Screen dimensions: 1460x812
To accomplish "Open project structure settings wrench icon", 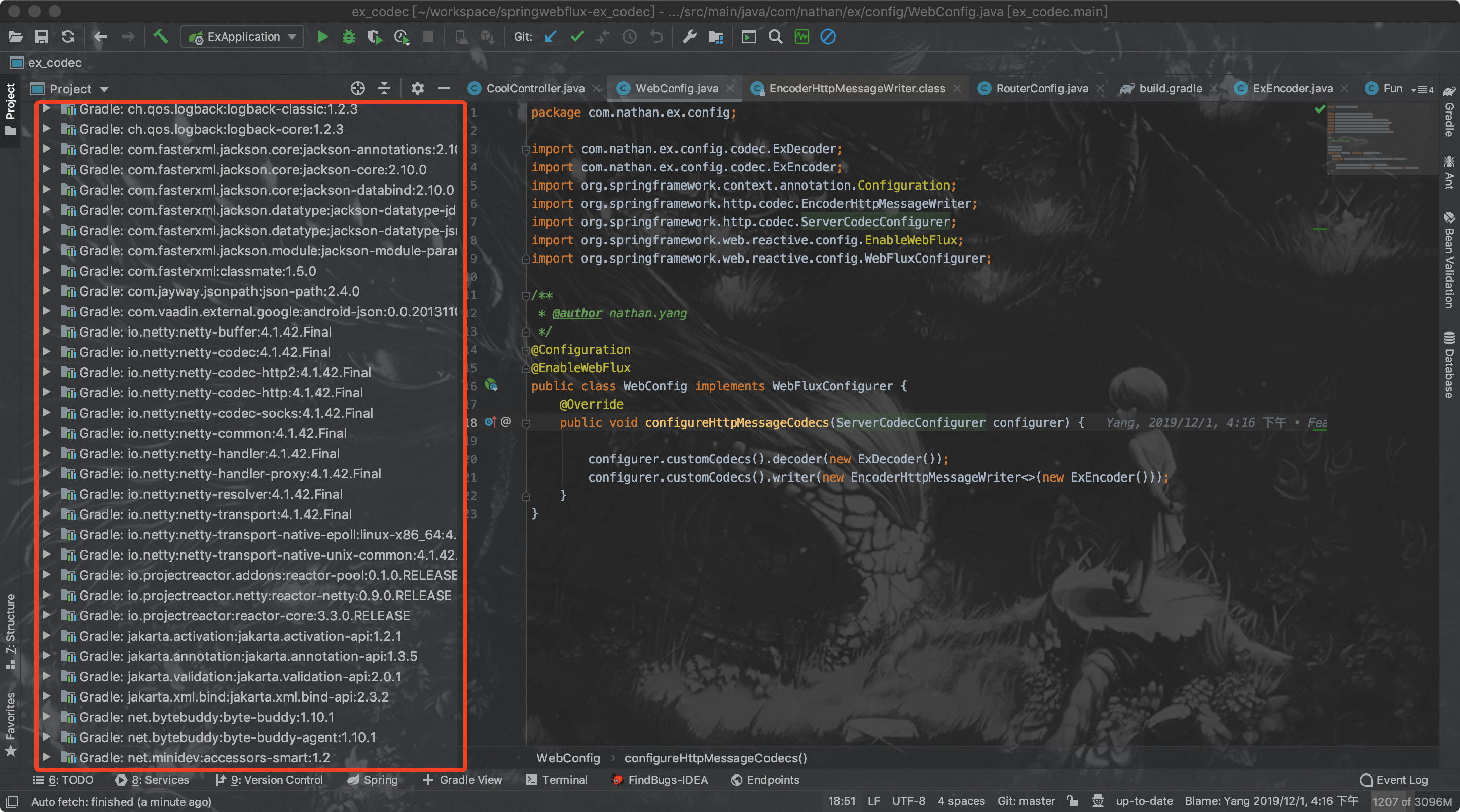I will 688,37.
